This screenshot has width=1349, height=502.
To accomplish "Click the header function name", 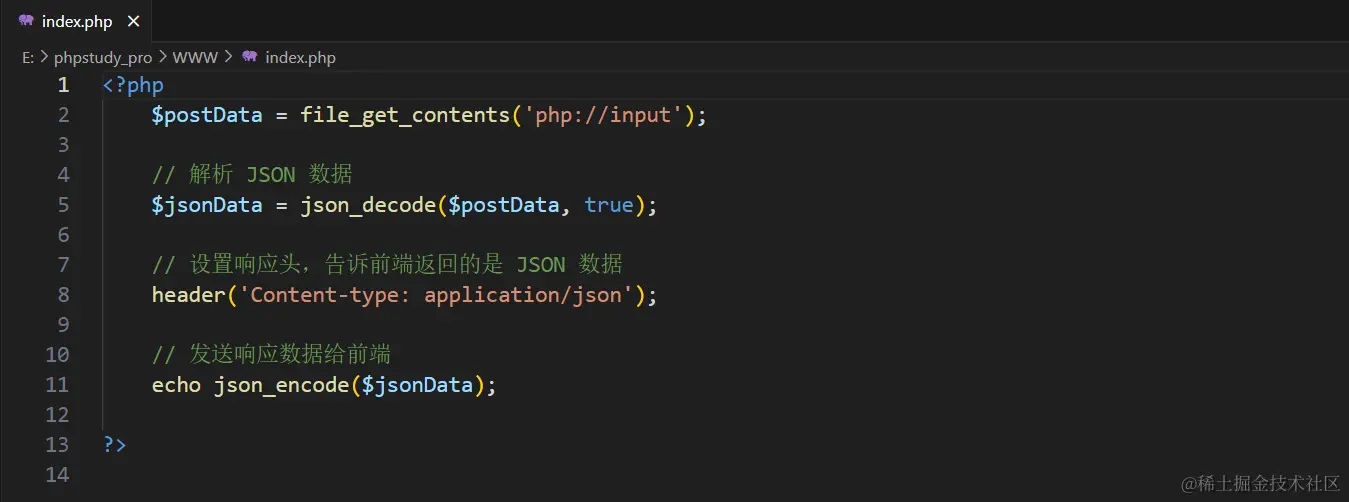I will (x=188, y=295).
